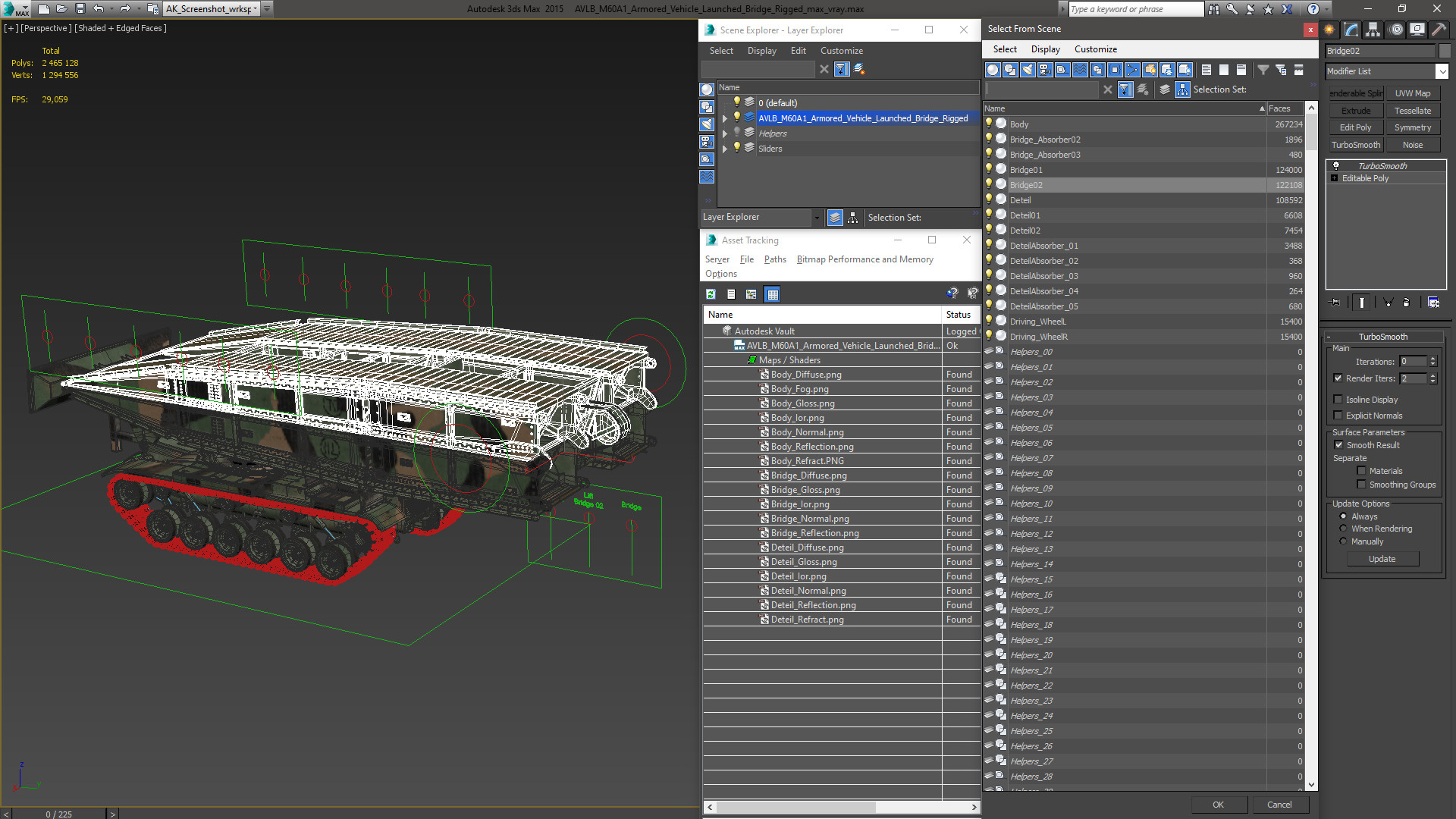Click Bridge02 object color swatch
This screenshot has width=1456, height=819.
coord(1445,51)
